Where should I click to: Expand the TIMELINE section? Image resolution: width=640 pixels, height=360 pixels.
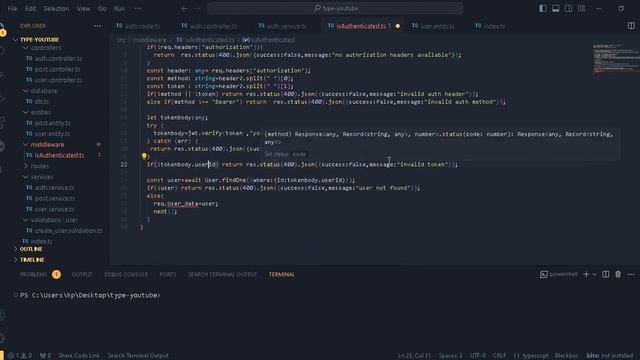[x=32, y=260]
